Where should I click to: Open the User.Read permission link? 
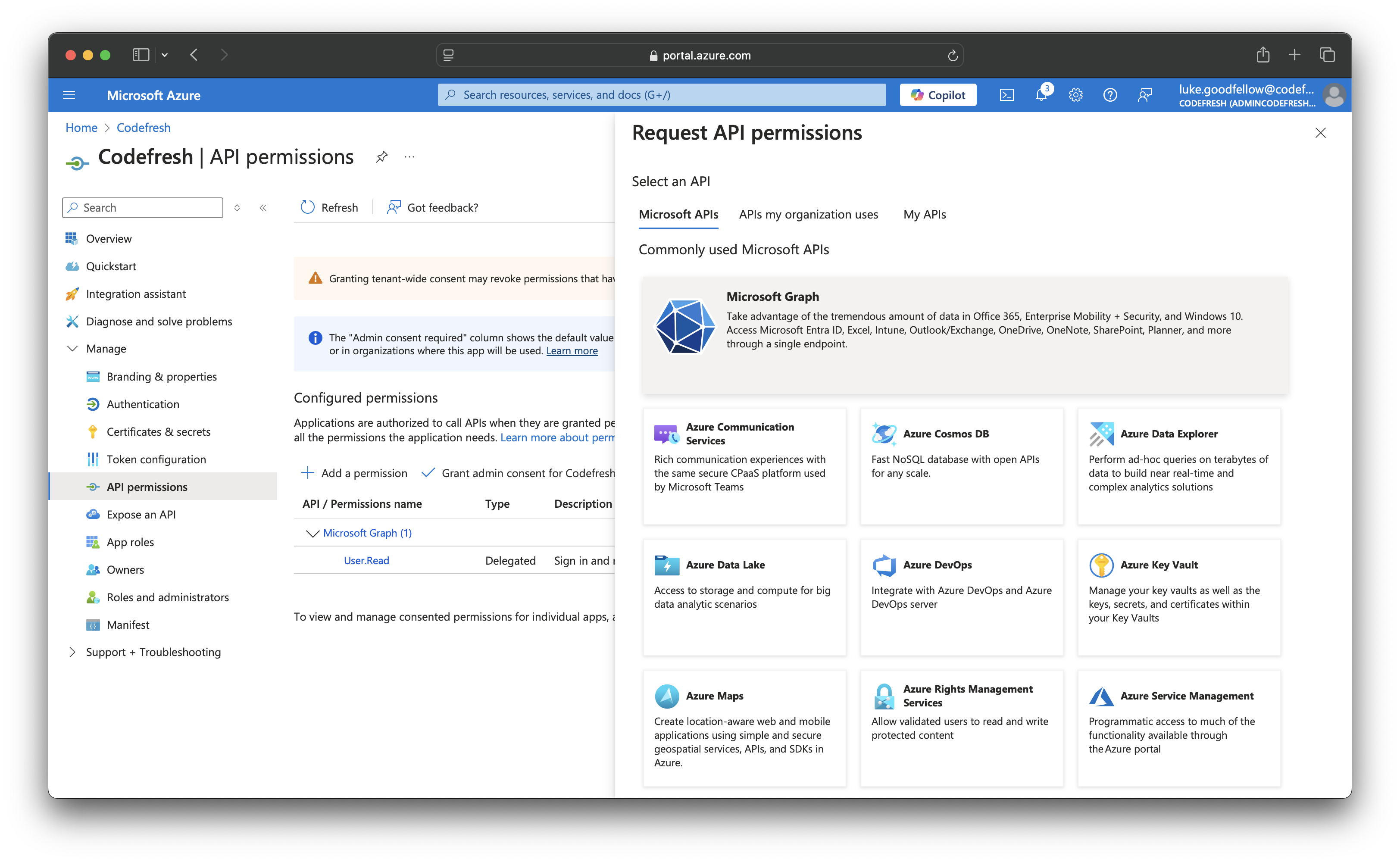[366, 560]
